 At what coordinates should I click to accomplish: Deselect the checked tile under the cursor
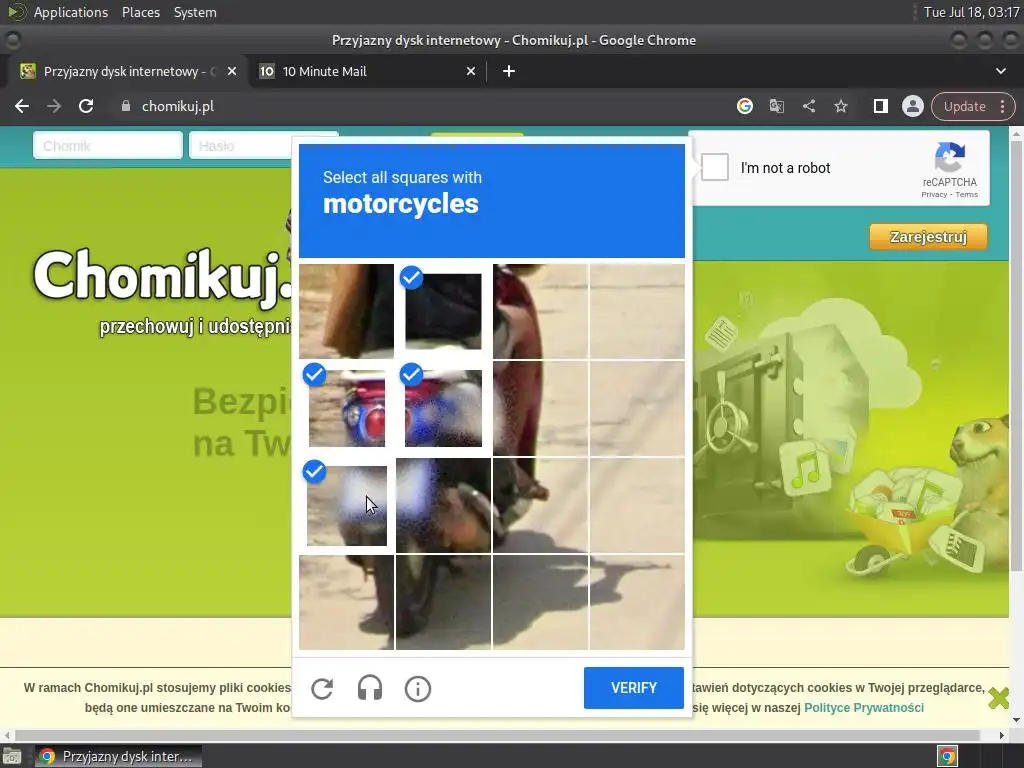(346, 505)
